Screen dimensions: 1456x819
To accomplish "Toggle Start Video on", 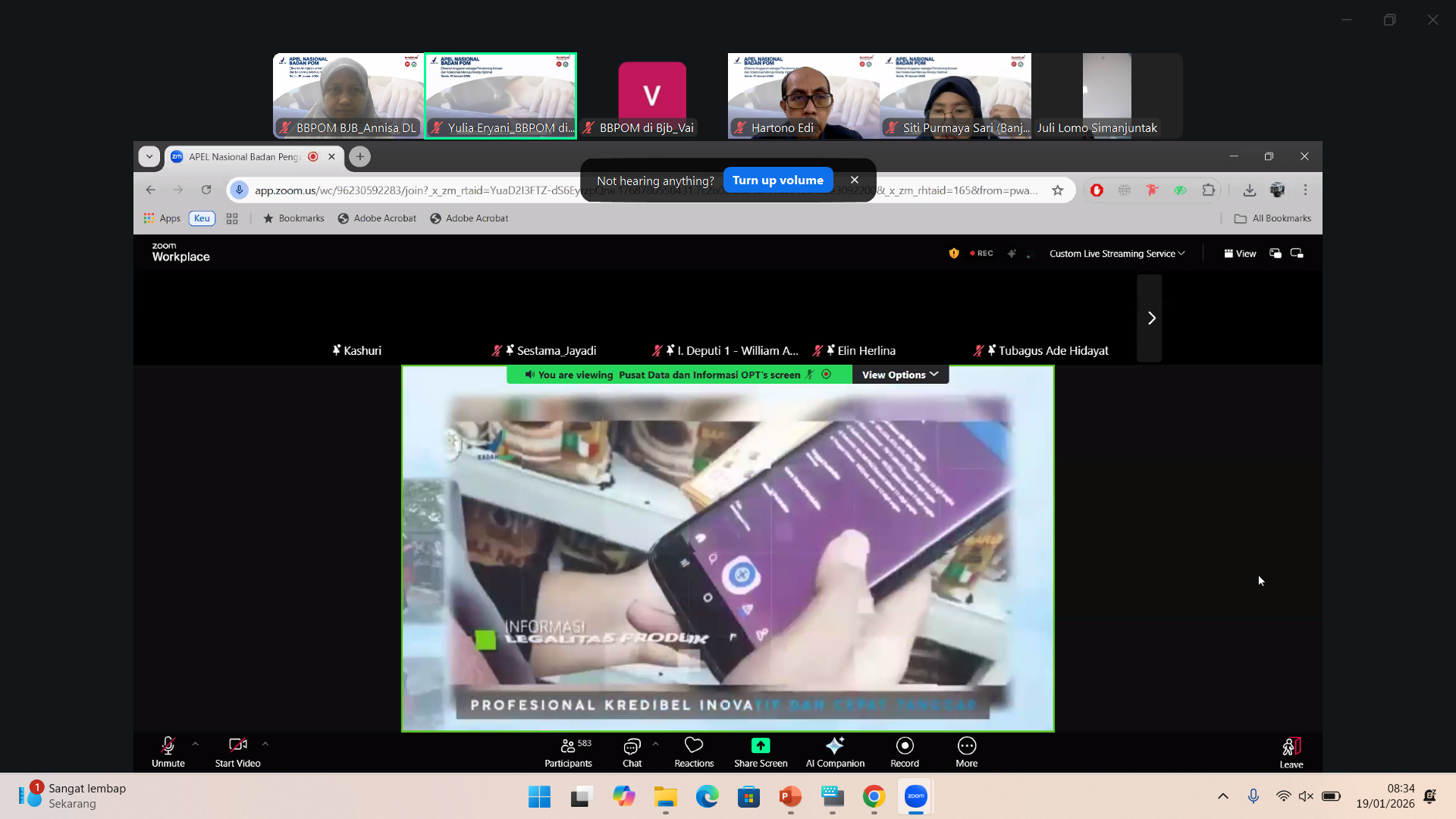I will point(237,752).
